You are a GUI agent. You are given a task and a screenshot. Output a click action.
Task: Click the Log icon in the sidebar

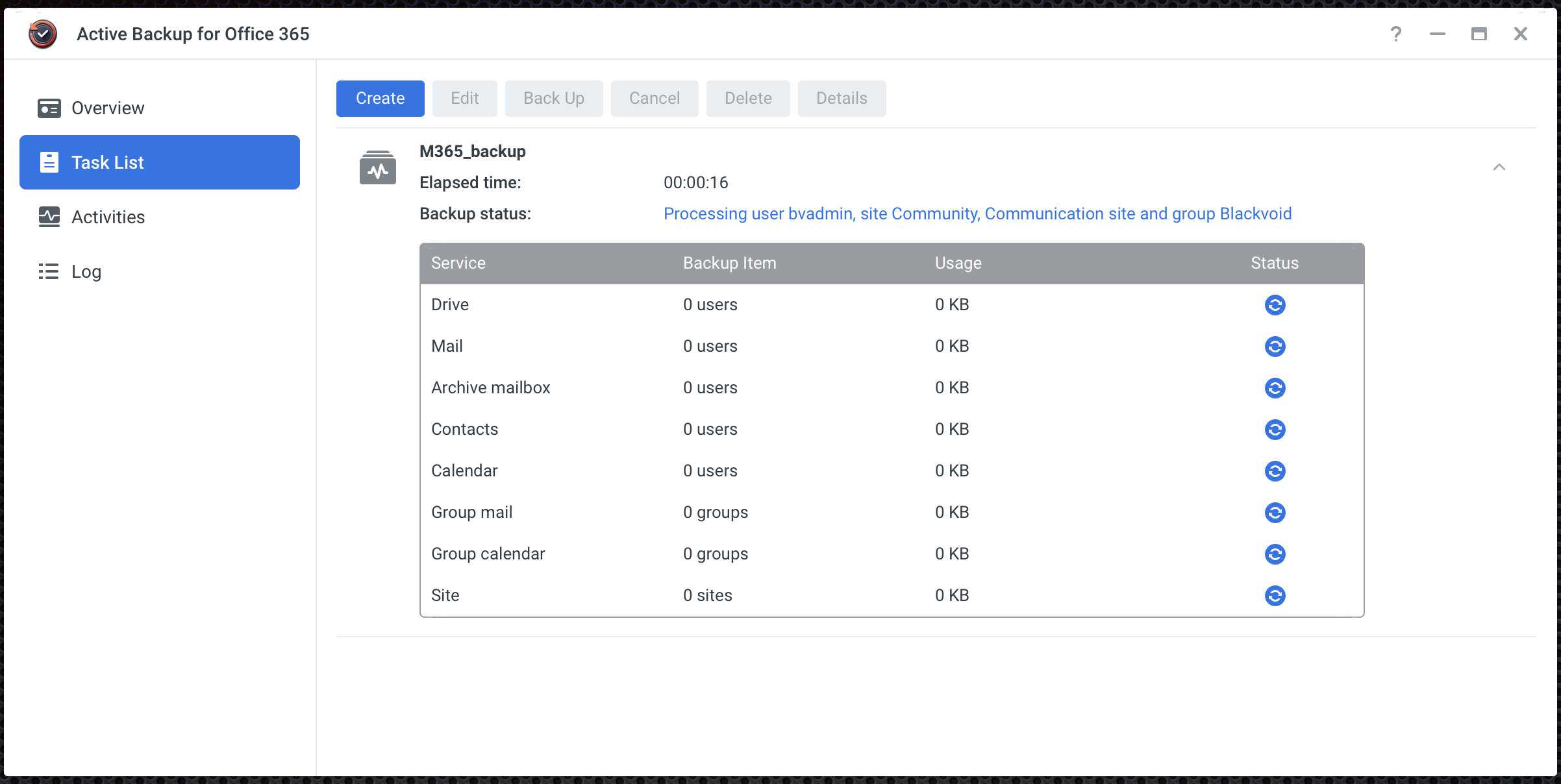click(x=49, y=271)
